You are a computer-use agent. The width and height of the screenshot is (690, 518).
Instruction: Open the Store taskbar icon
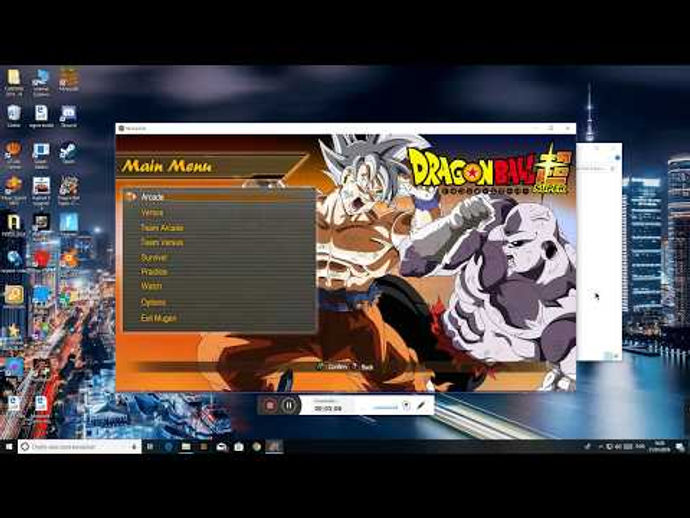[x=239, y=447]
